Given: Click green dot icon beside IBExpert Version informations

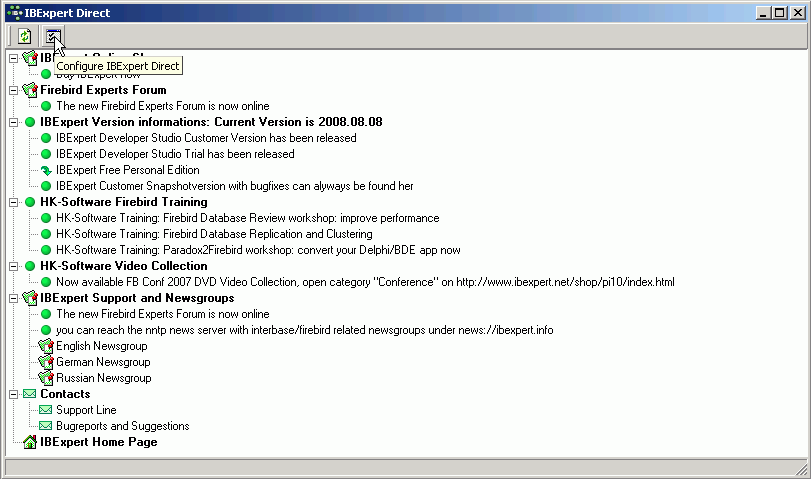Looking at the screenshot, I should click(x=30, y=122).
